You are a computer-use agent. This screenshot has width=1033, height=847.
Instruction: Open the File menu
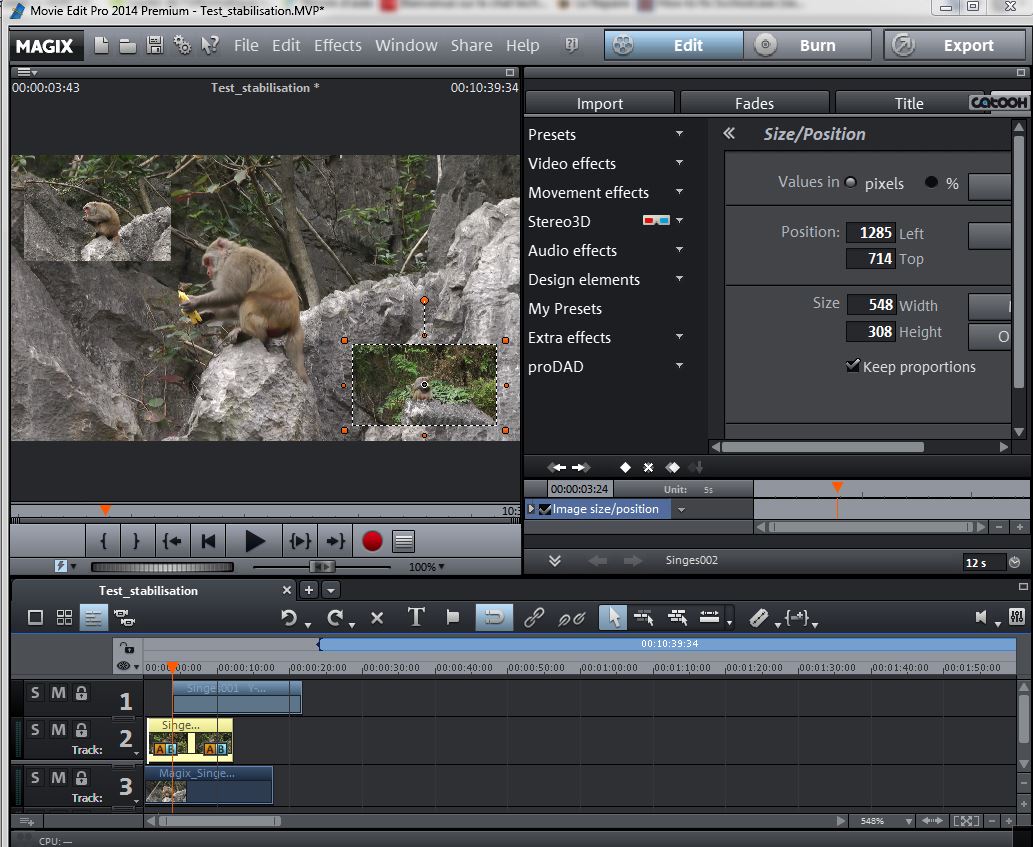[246, 45]
